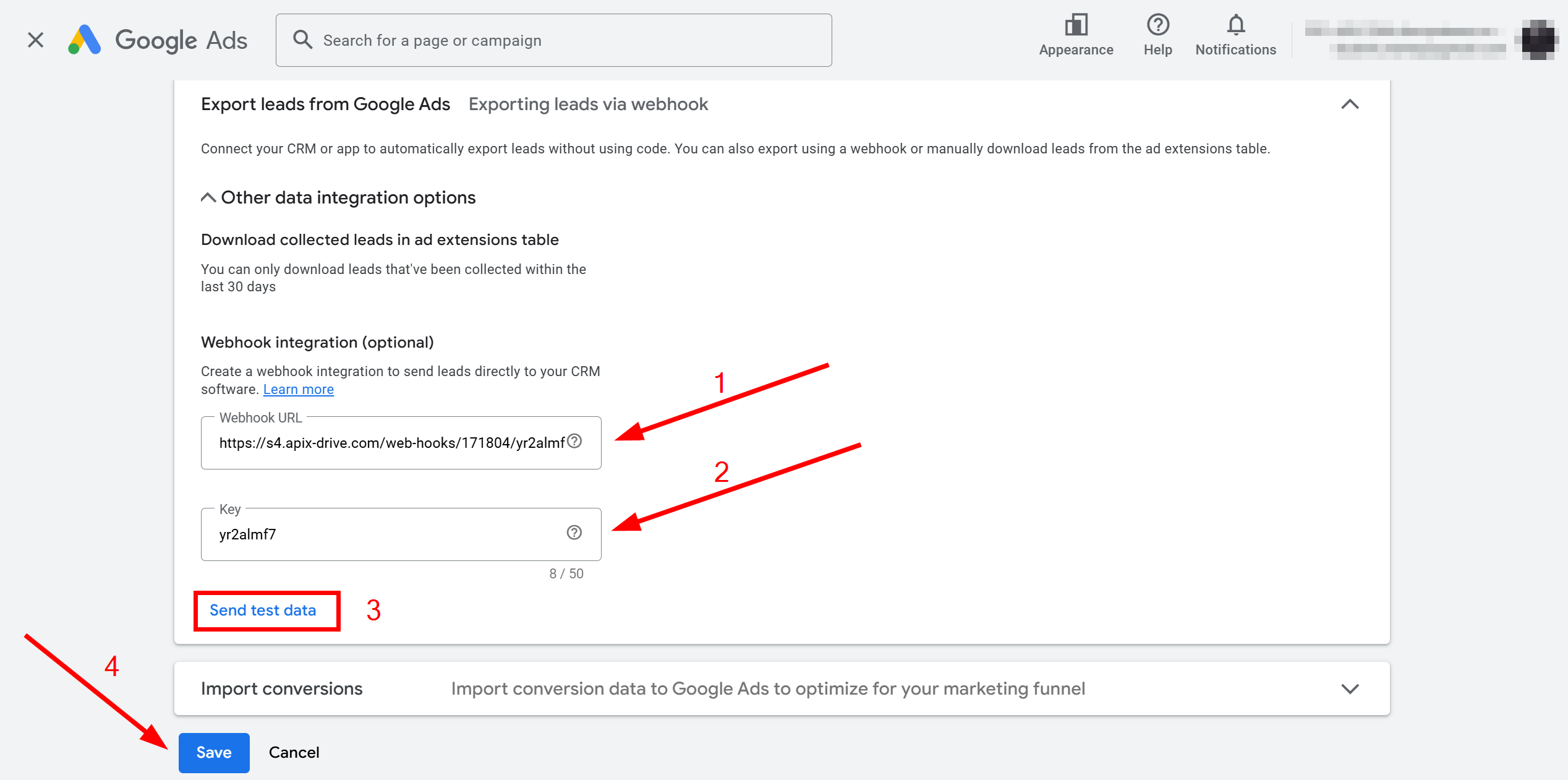The height and width of the screenshot is (780, 1568).
Task: Open the Appearance settings
Action: click(x=1076, y=35)
